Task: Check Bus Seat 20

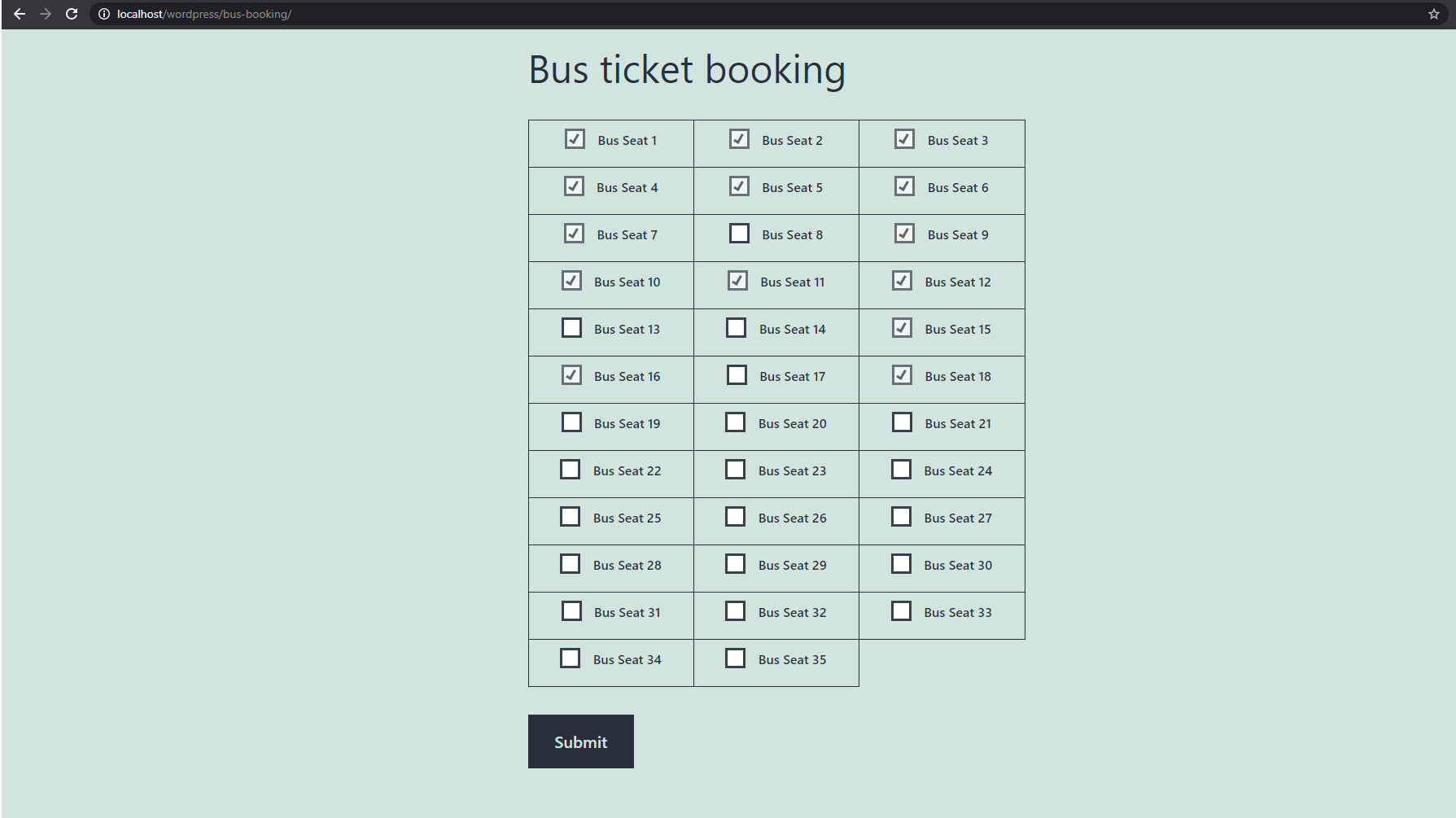Action: 736,422
